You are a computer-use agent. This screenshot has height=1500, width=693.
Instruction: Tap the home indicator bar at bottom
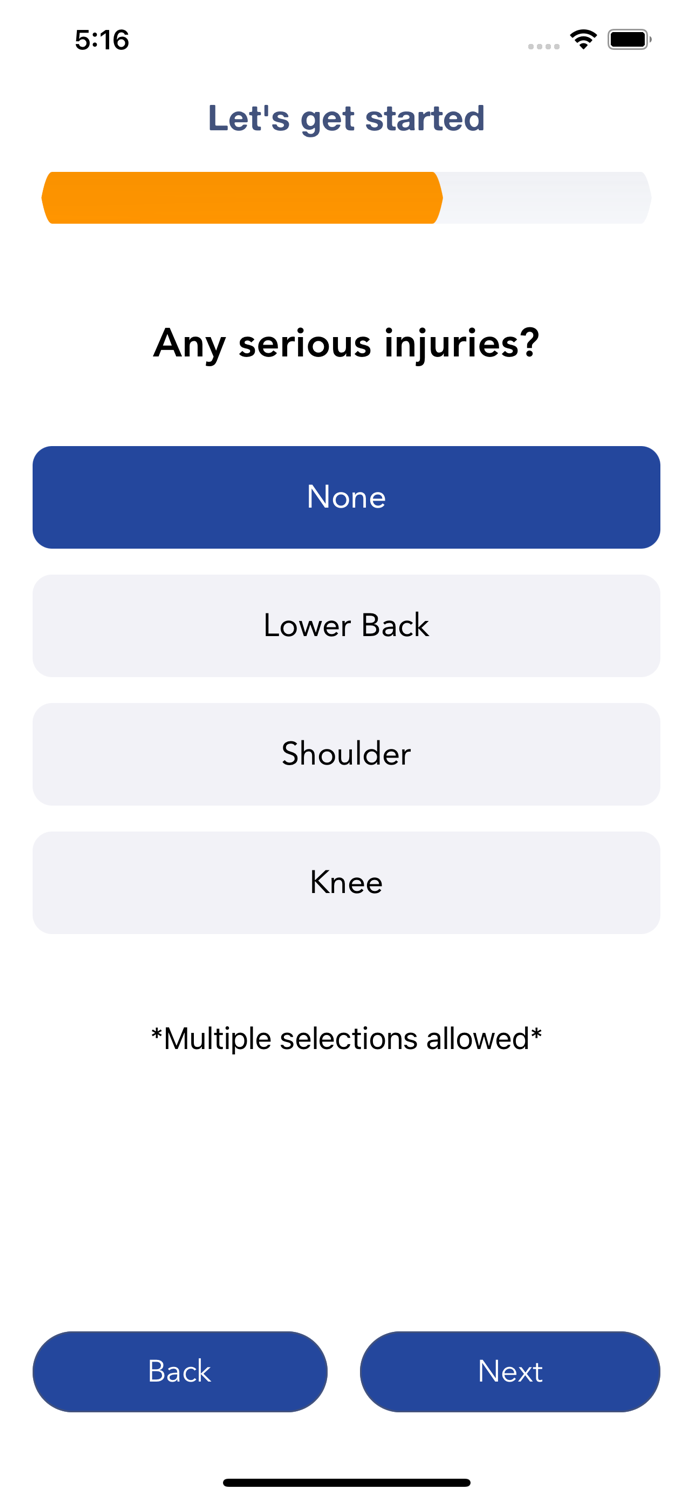(x=346, y=1482)
